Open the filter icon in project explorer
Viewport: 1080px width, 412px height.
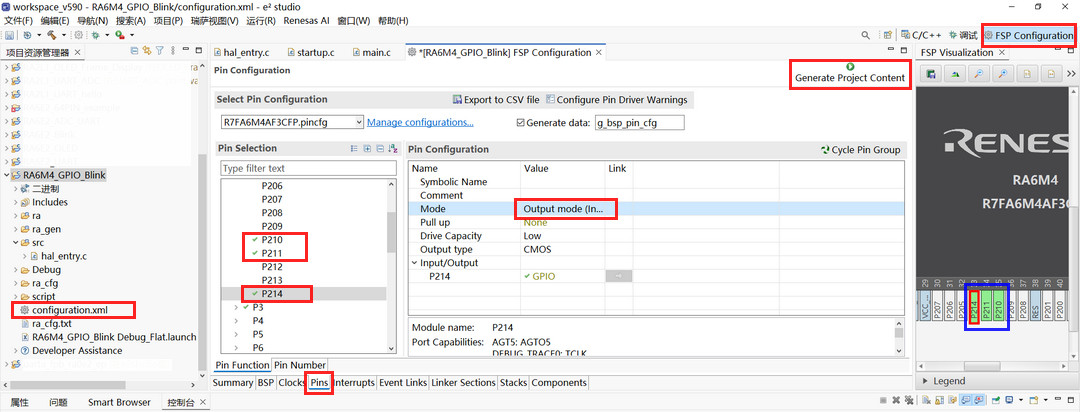pos(159,51)
